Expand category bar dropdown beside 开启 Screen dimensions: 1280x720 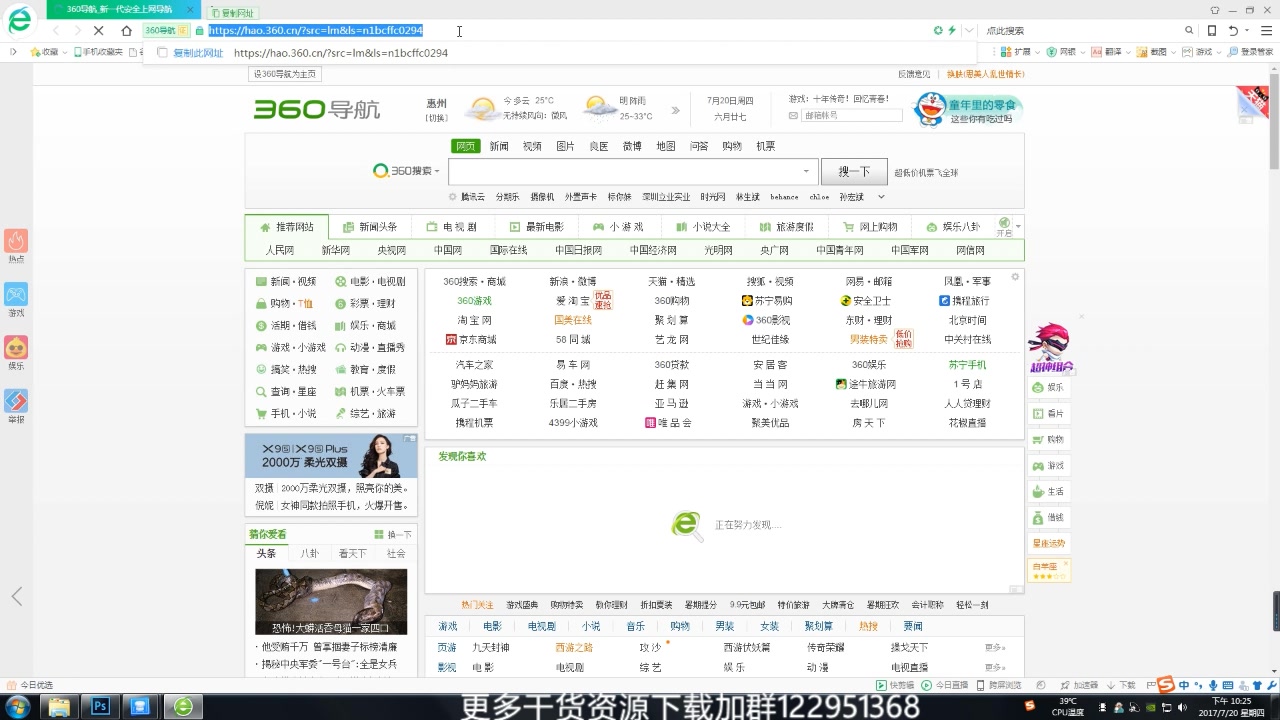pos(1019,227)
